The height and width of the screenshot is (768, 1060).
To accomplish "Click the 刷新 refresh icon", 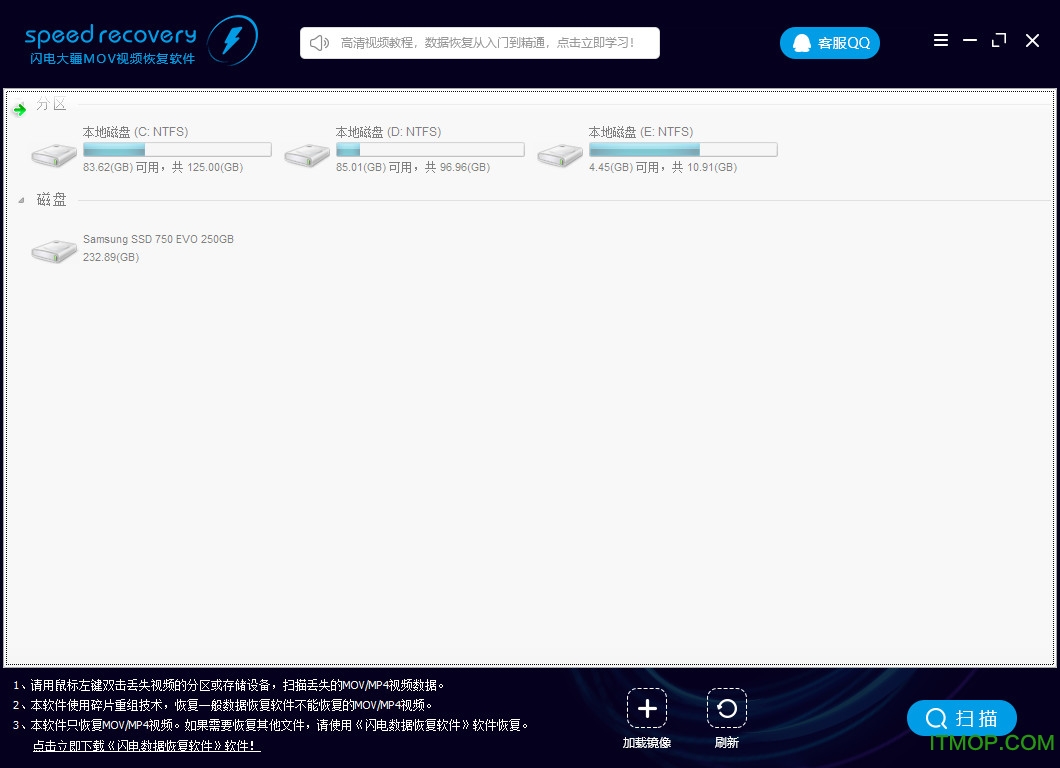I will pyautogui.click(x=727, y=709).
